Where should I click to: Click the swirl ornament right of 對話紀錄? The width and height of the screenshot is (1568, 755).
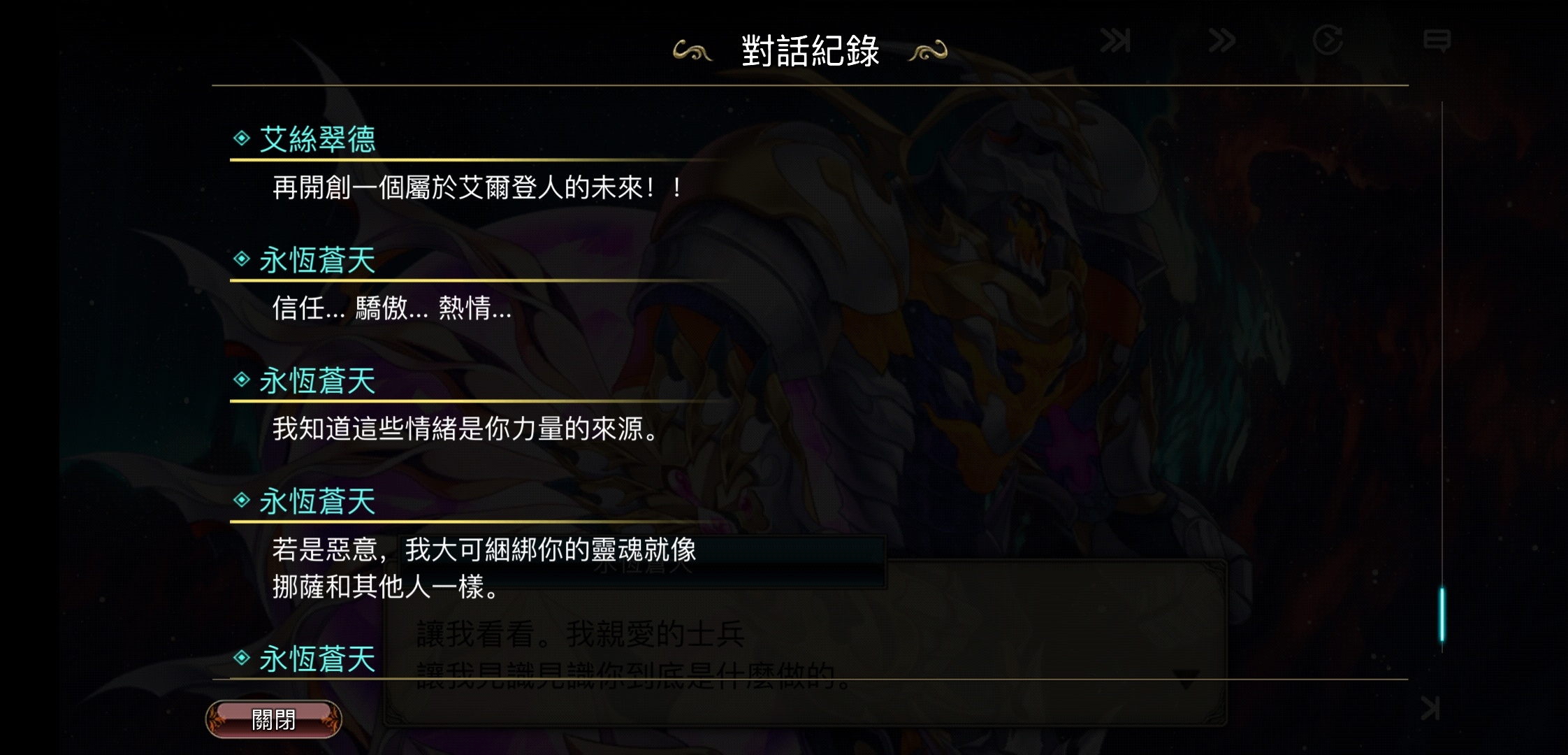coord(927,51)
